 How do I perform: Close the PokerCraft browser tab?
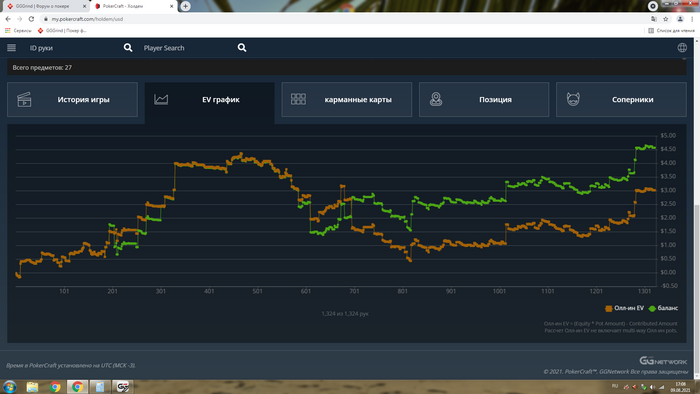(x=171, y=6)
